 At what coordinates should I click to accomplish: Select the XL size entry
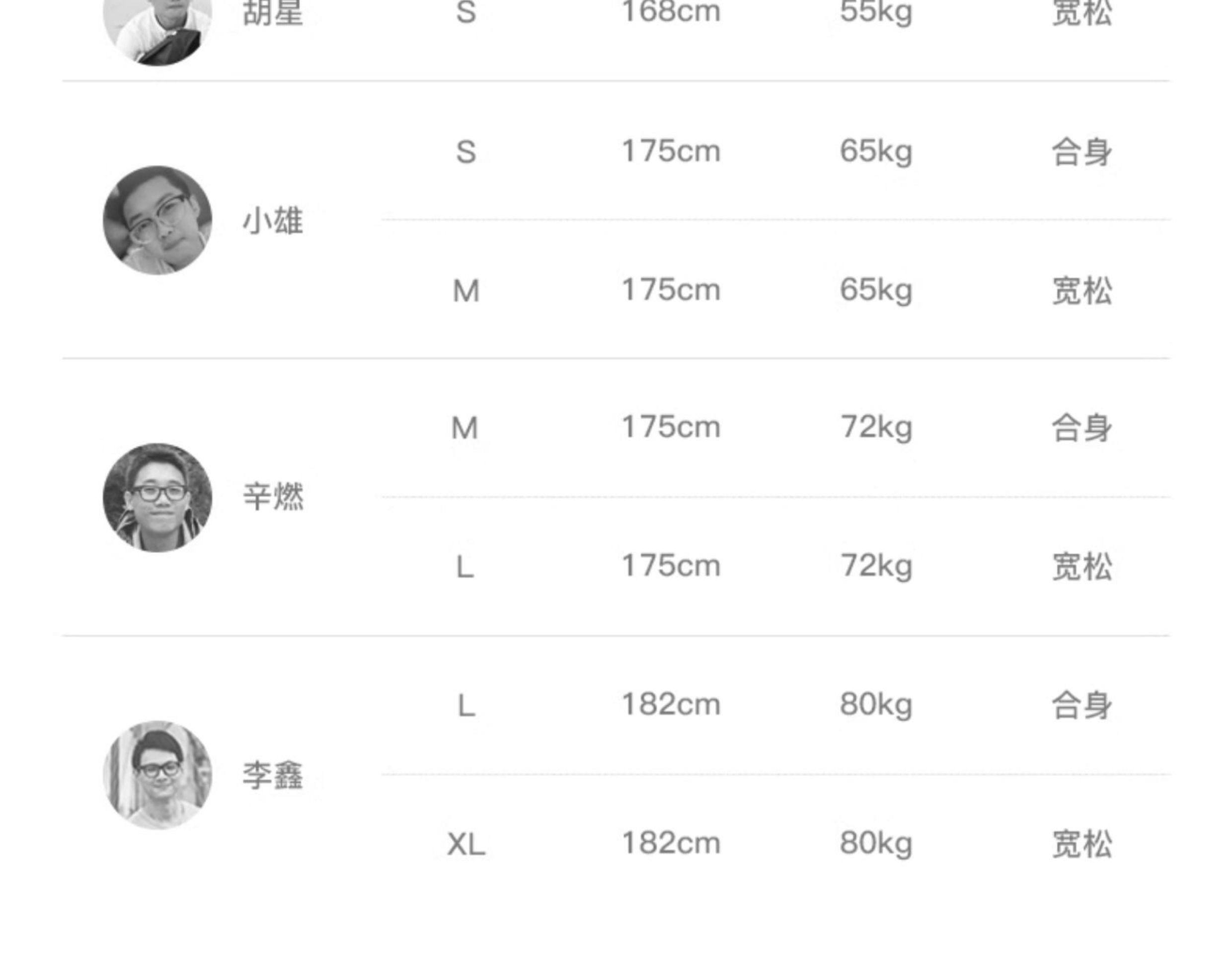click(466, 845)
